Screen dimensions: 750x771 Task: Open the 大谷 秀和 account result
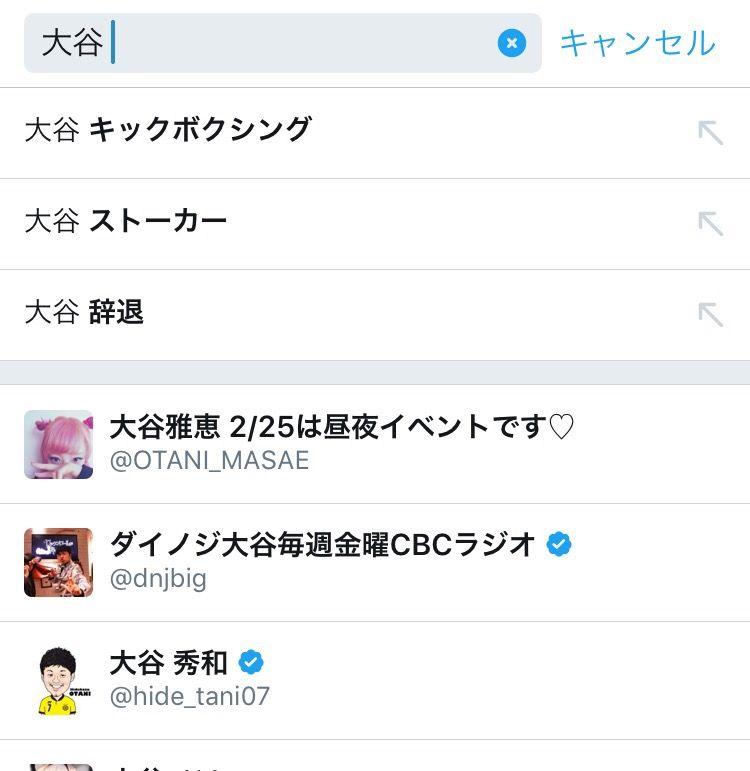(x=375, y=681)
